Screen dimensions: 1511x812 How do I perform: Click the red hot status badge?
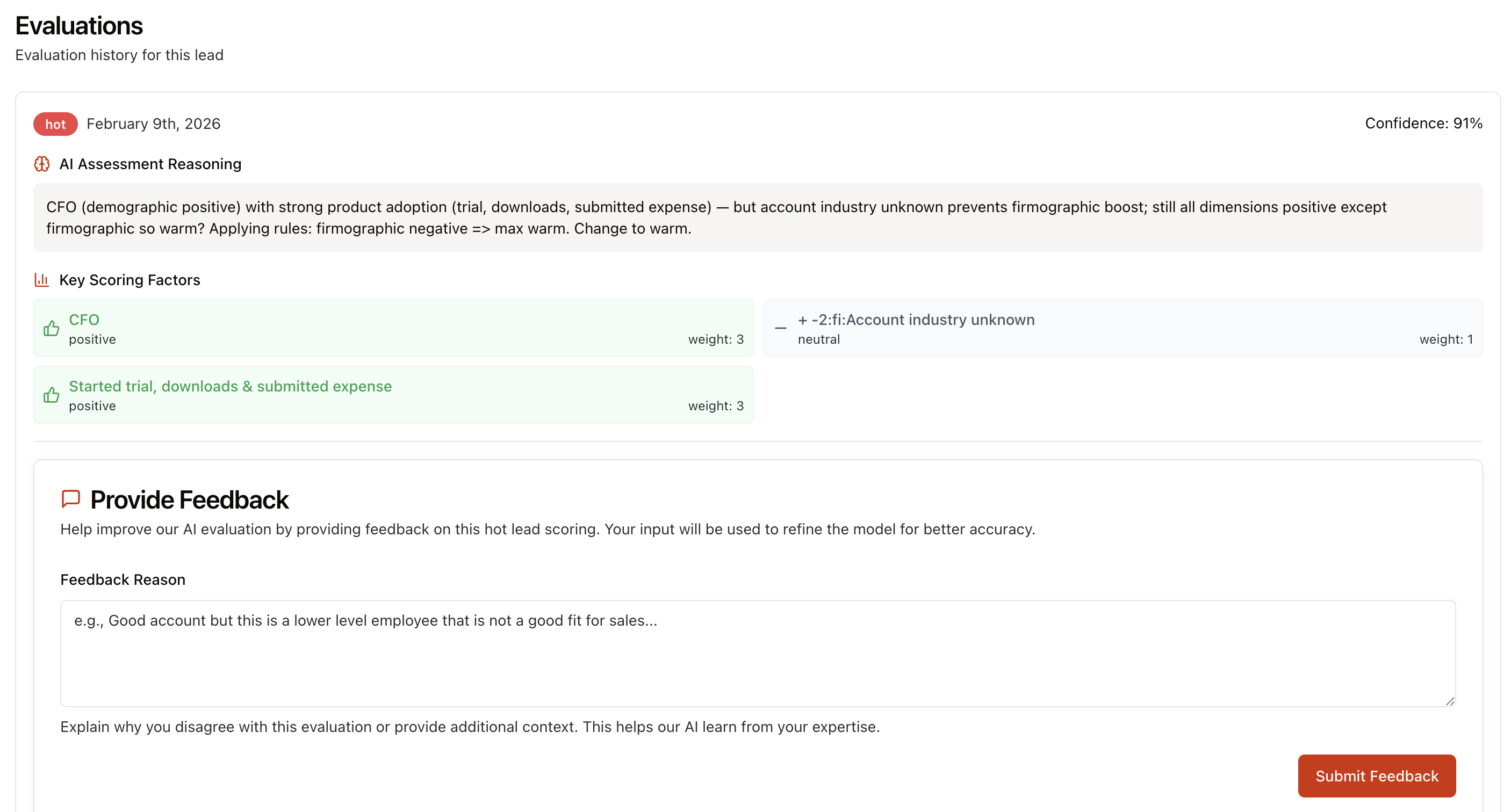click(x=55, y=124)
